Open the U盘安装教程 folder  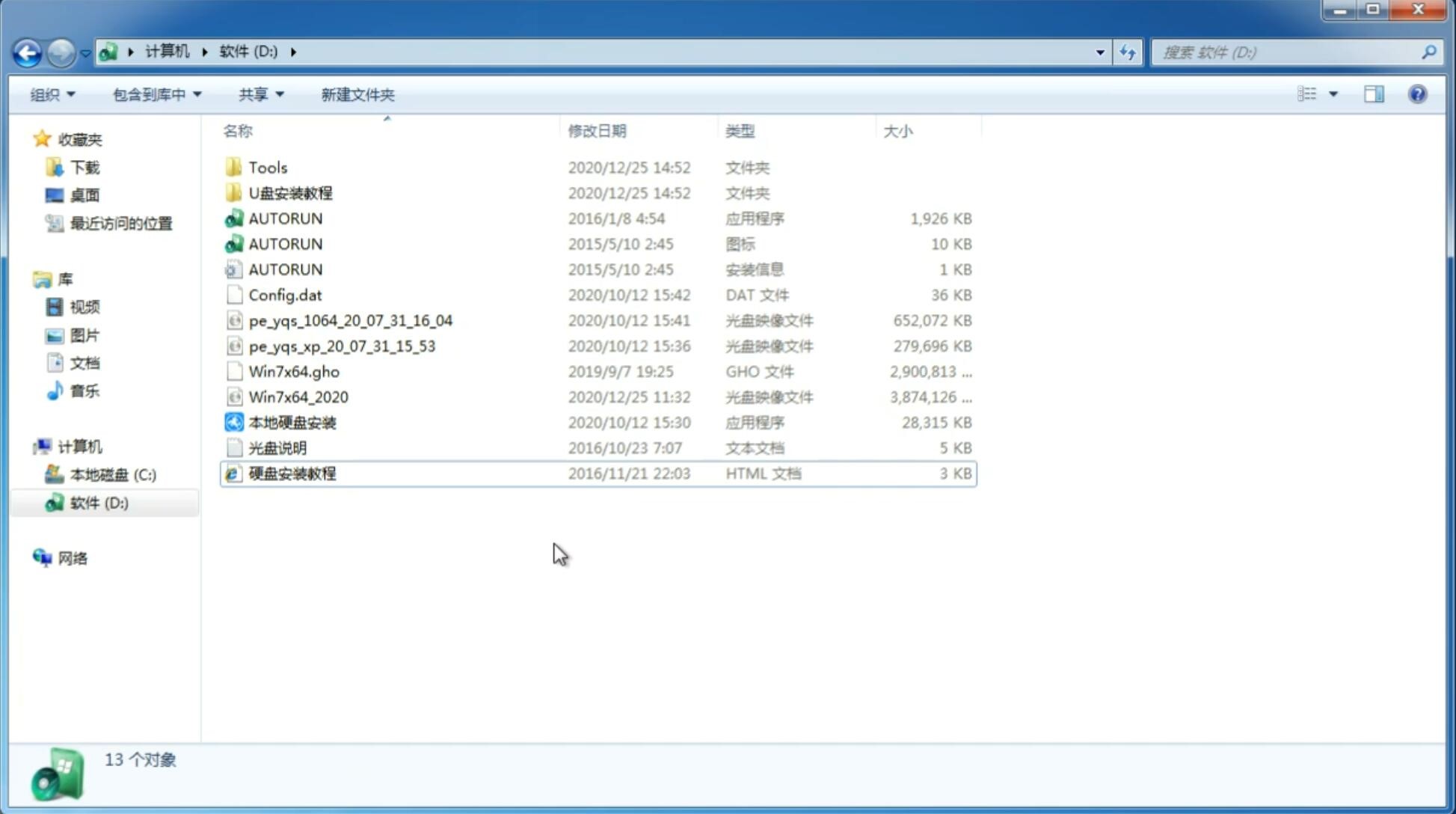pos(289,192)
